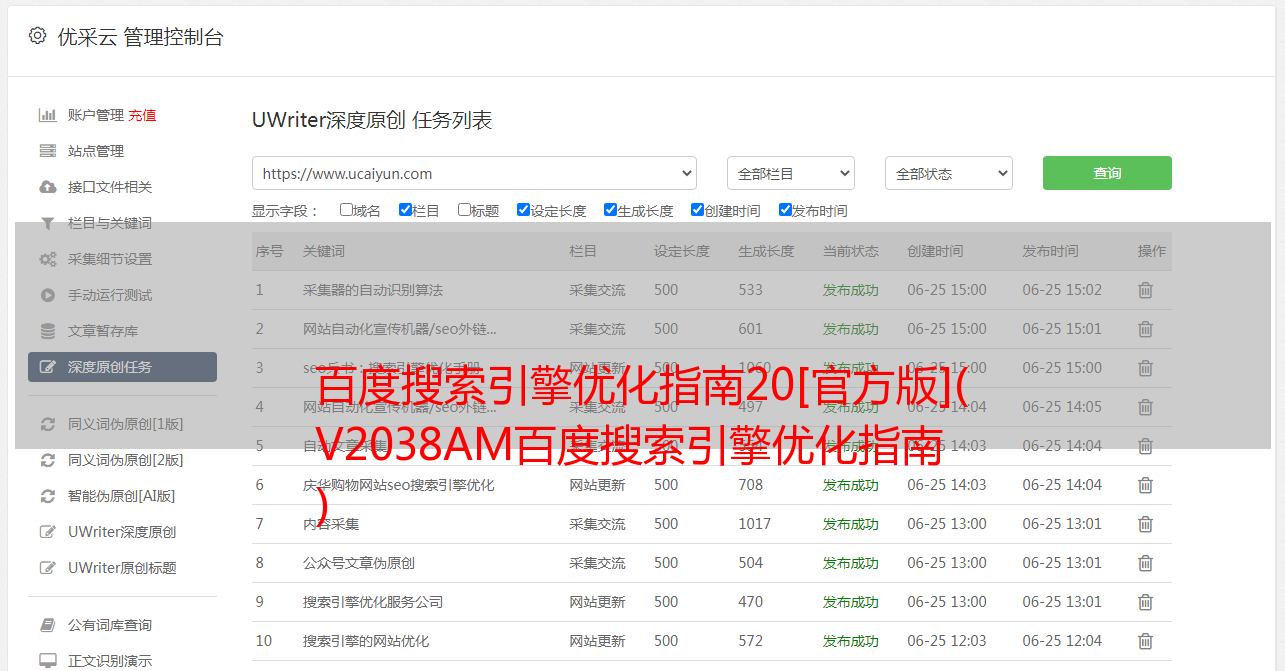
Task: Delete row 4 task via trash icon
Action: coord(1145,407)
